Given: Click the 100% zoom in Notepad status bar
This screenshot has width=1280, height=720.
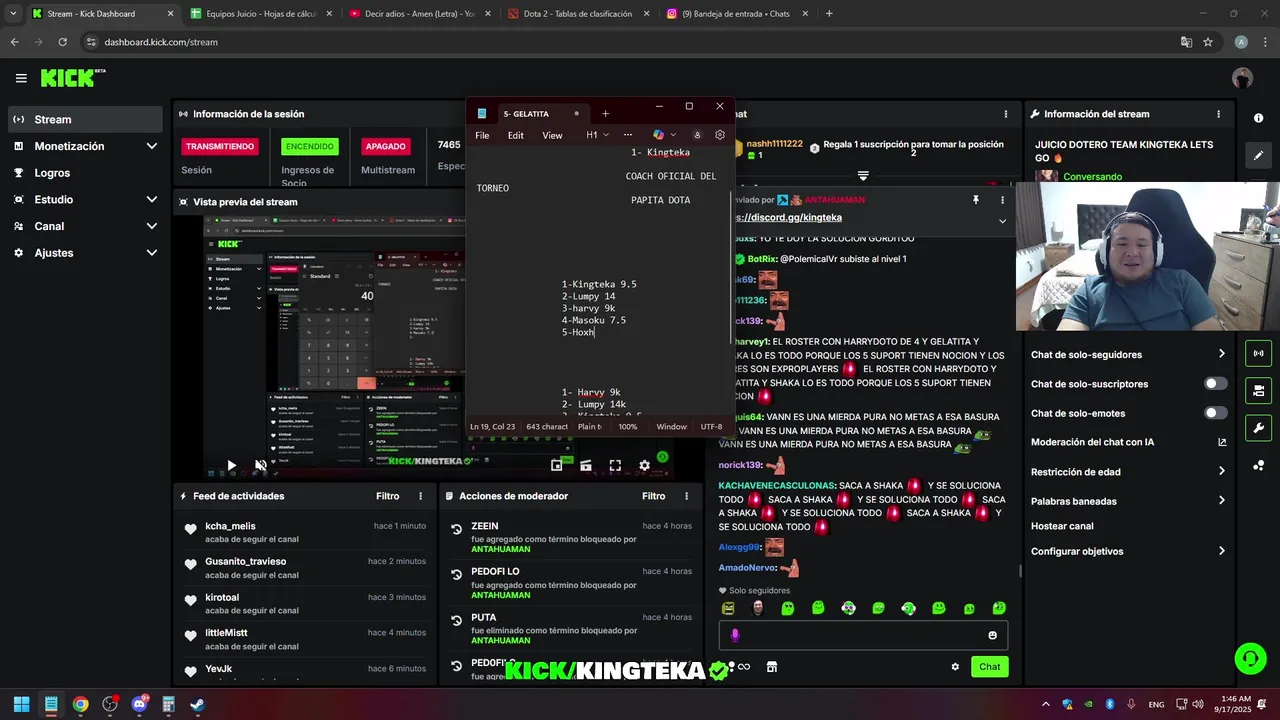Looking at the screenshot, I should click(627, 426).
